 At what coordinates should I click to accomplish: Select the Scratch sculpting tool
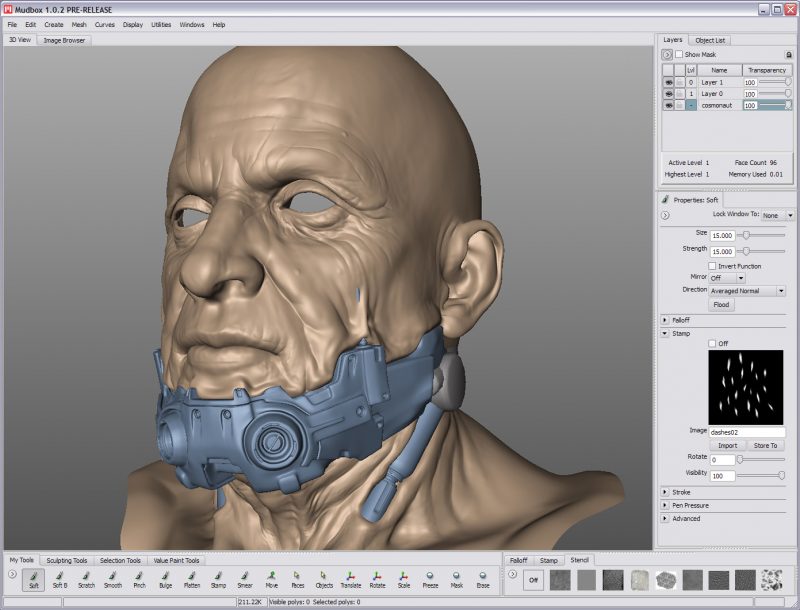click(86, 578)
